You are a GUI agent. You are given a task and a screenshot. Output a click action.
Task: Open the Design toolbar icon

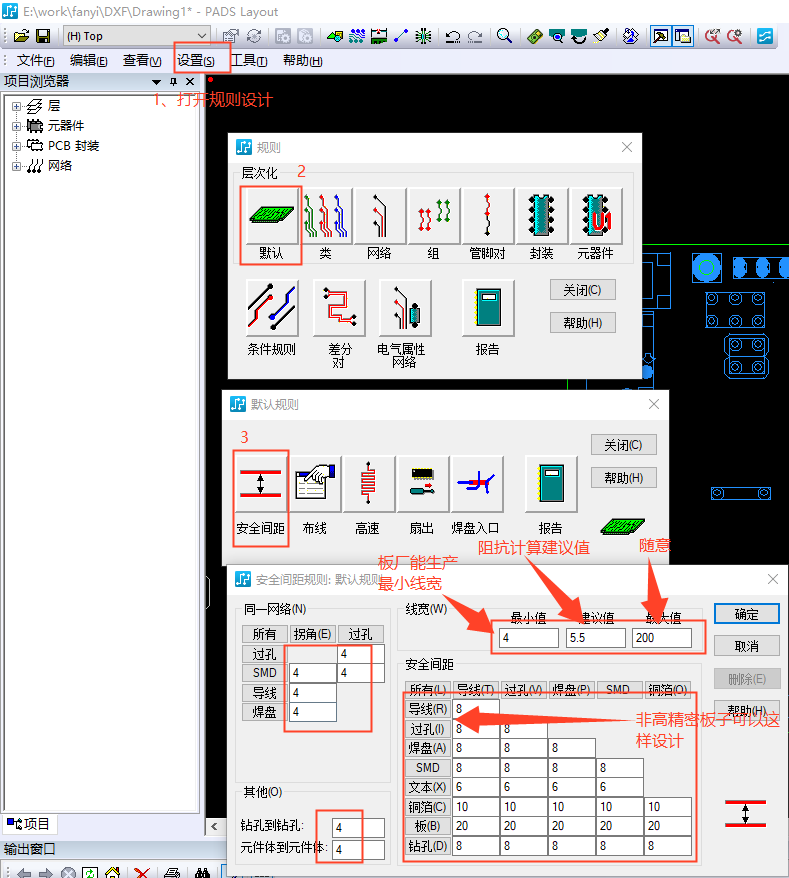[x=335, y=36]
